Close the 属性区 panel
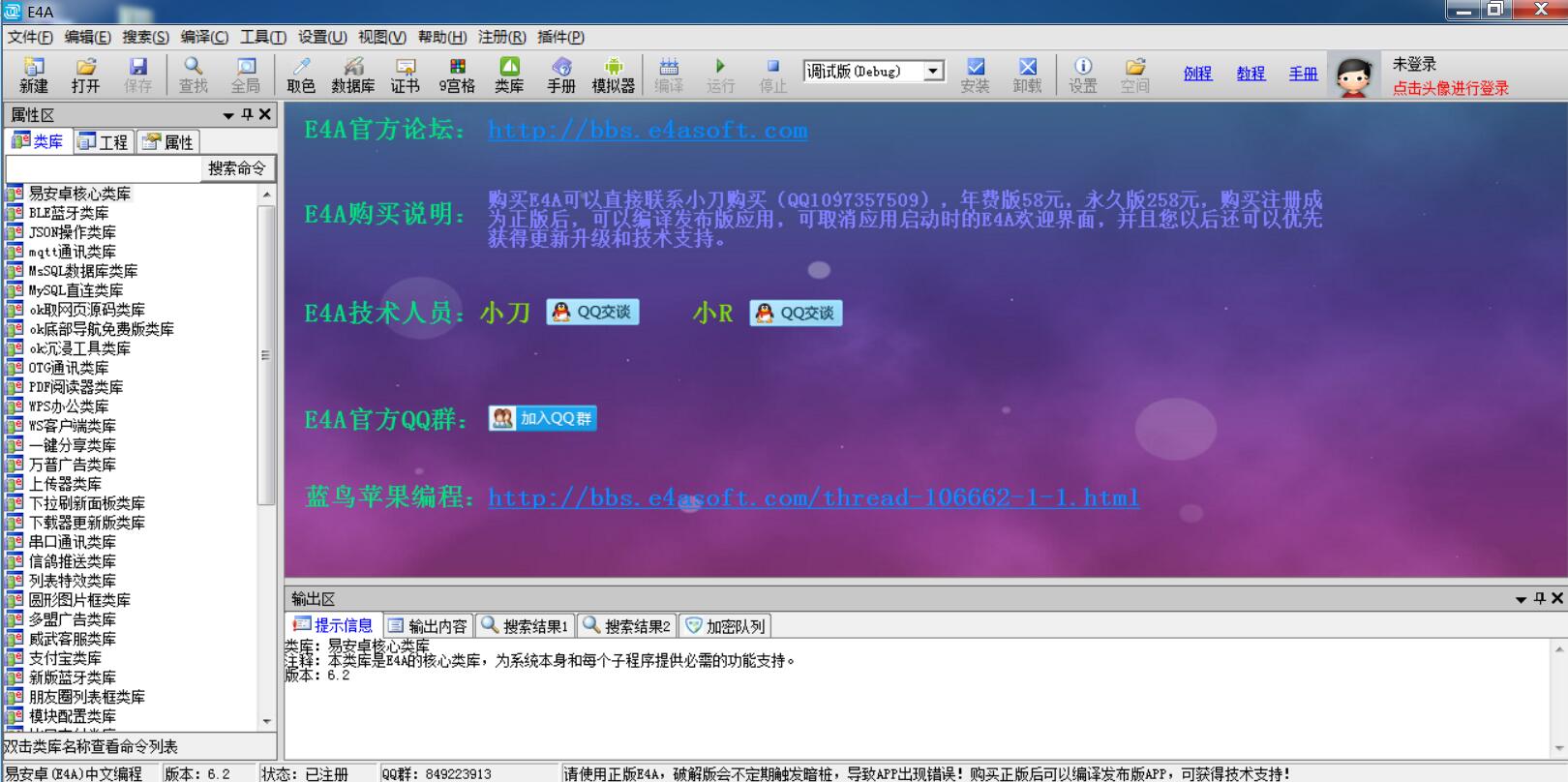 [265, 114]
